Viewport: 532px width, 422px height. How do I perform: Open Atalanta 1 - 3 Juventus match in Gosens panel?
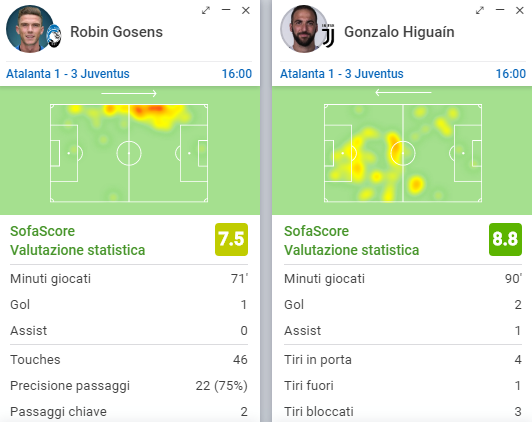click(x=68, y=74)
